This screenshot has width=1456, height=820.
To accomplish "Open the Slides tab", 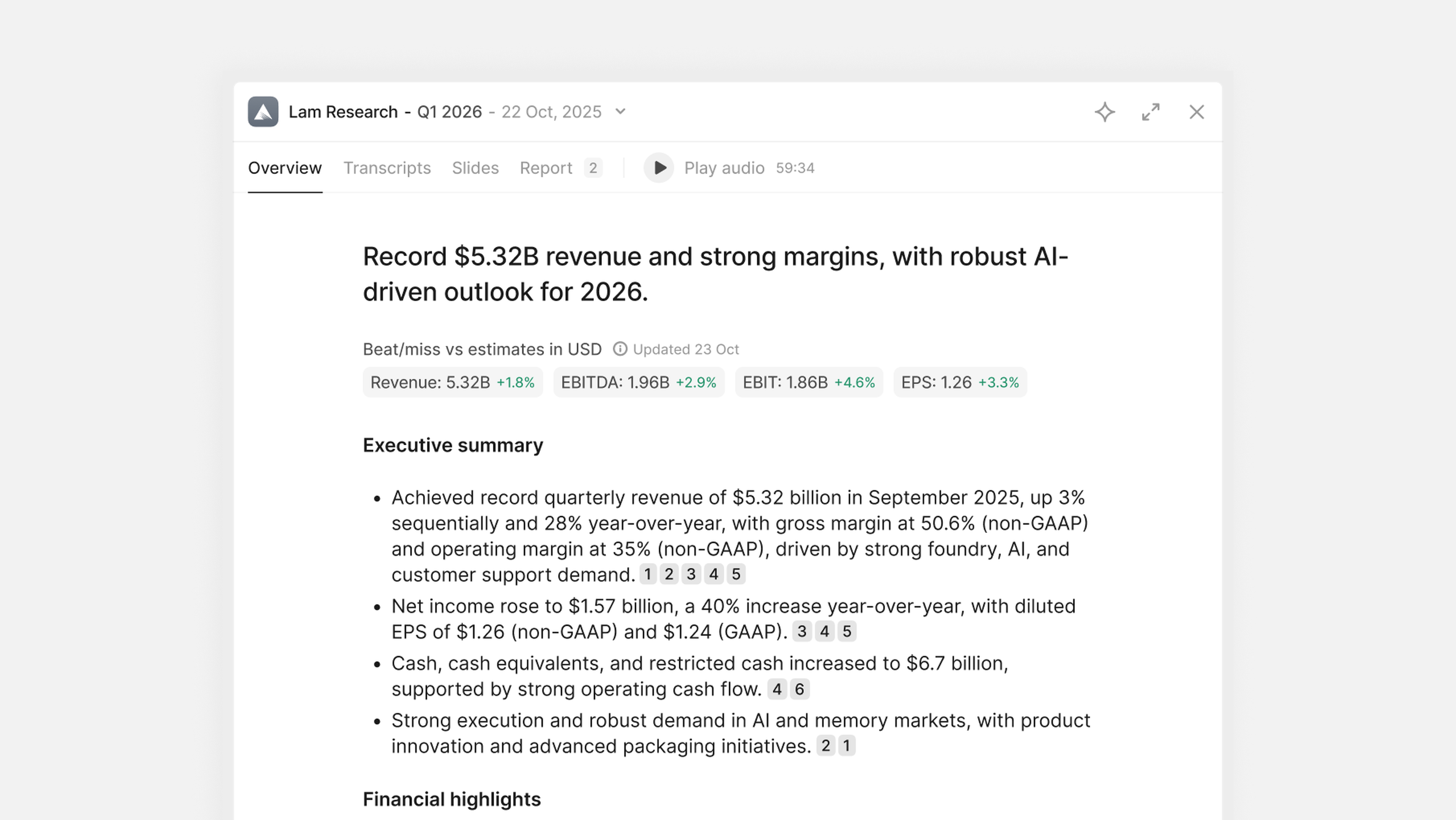I will (x=475, y=167).
